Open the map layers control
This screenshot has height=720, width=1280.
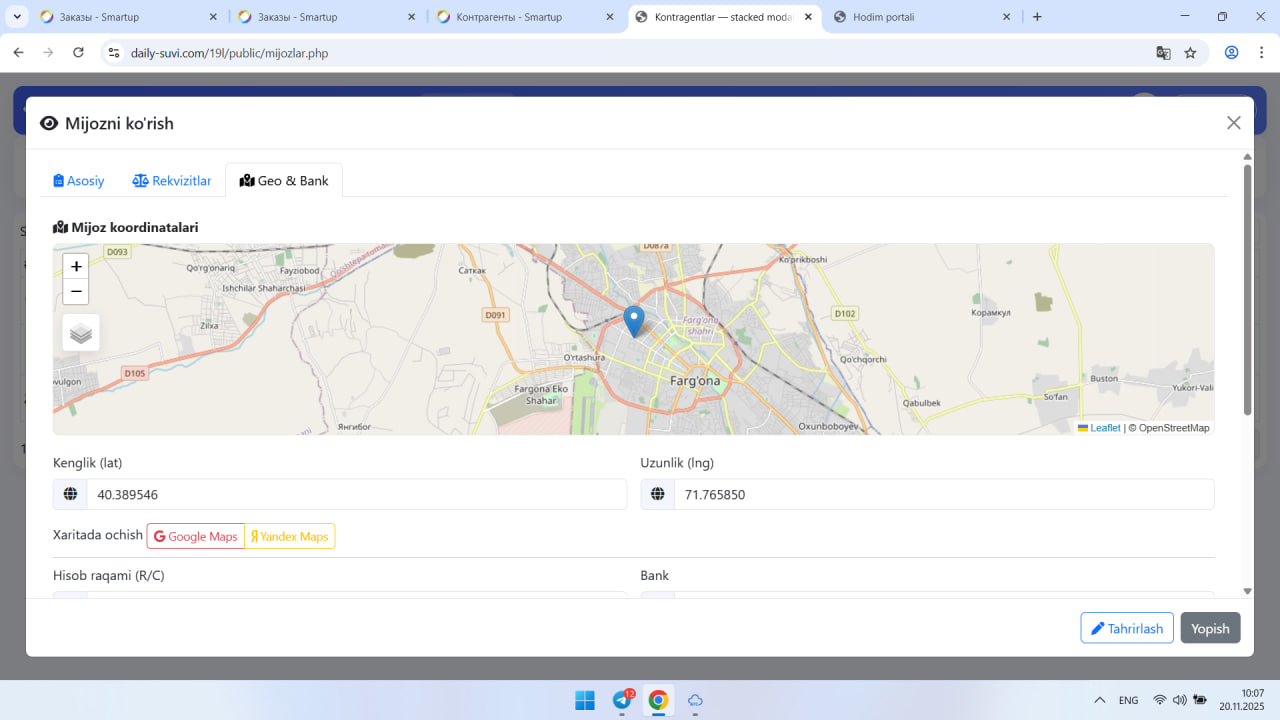click(x=81, y=333)
